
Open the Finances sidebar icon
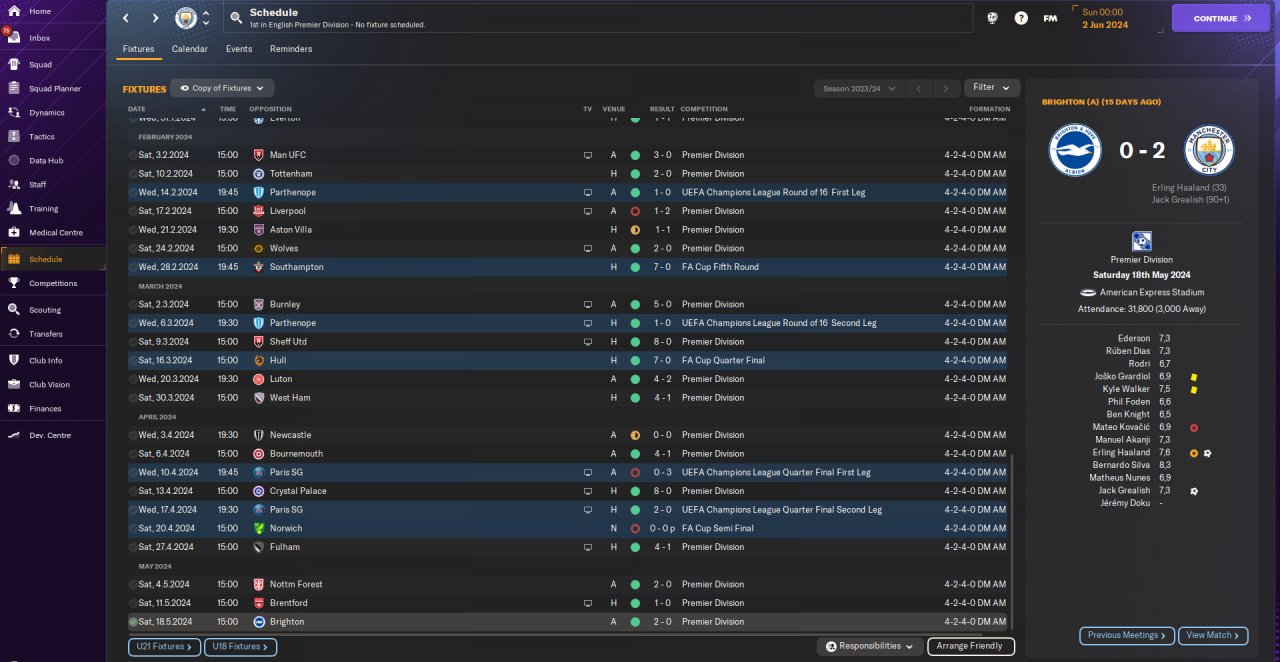pyautogui.click(x=14, y=408)
